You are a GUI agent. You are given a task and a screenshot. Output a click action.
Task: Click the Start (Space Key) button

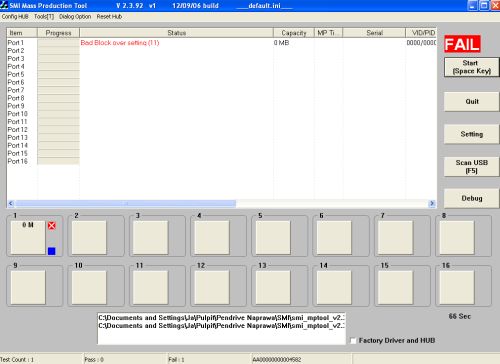[471, 67]
